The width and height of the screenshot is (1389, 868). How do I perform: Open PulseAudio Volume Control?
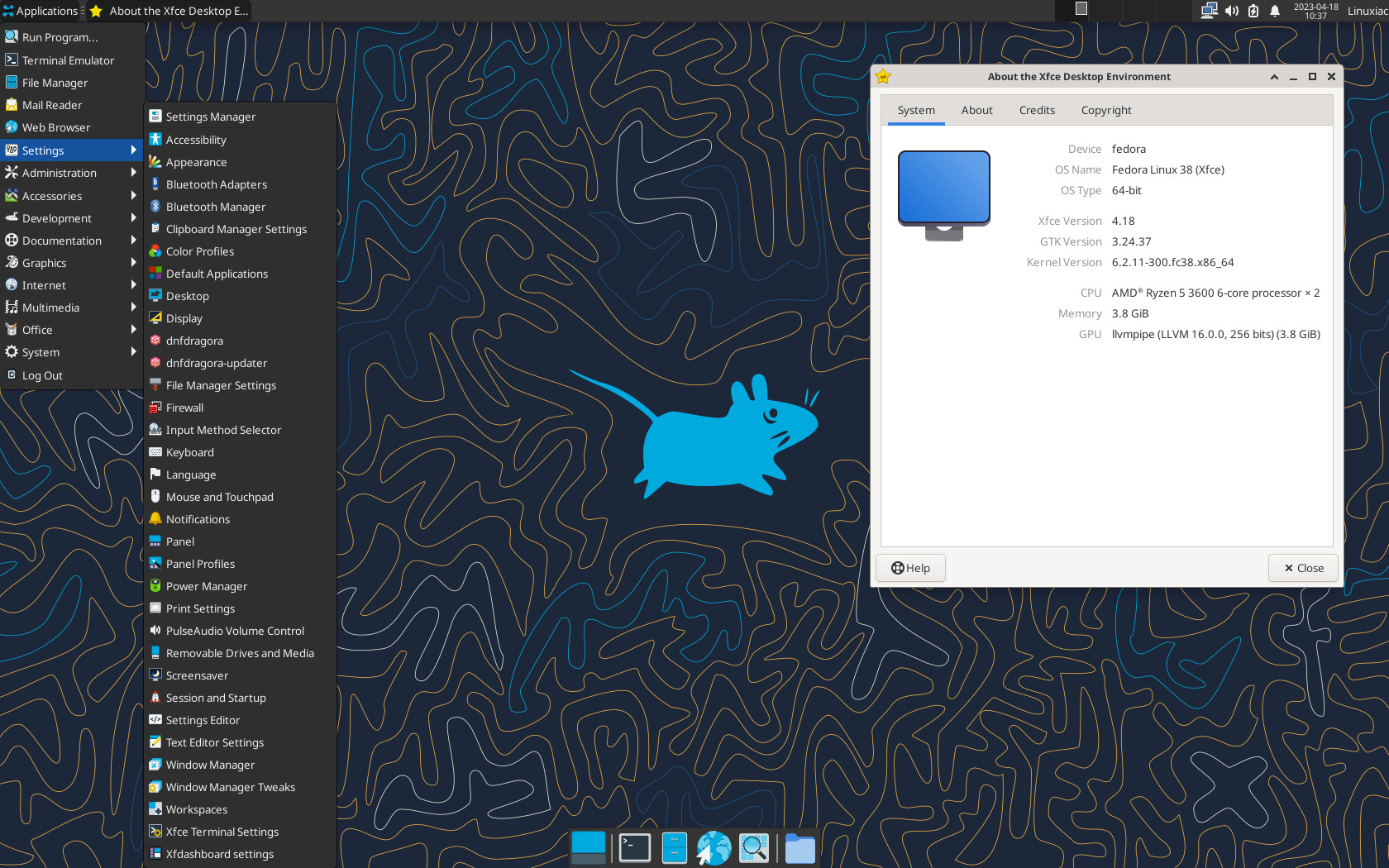click(240, 631)
